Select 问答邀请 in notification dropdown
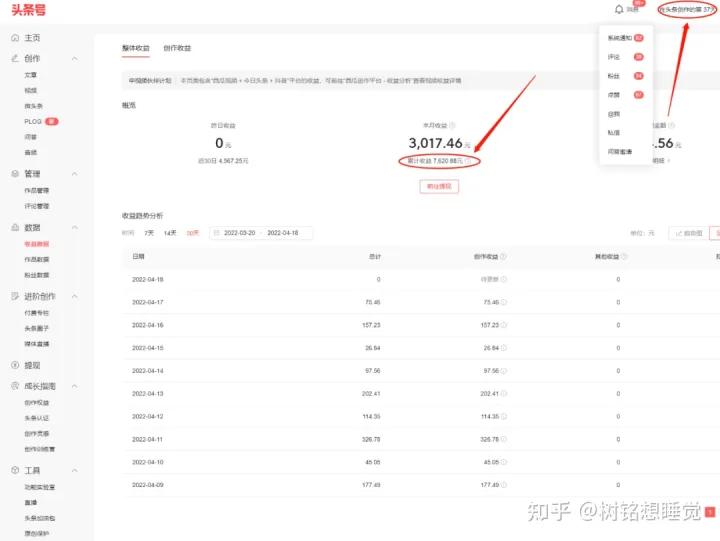This screenshot has height=541, width=720. pyautogui.click(x=620, y=152)
